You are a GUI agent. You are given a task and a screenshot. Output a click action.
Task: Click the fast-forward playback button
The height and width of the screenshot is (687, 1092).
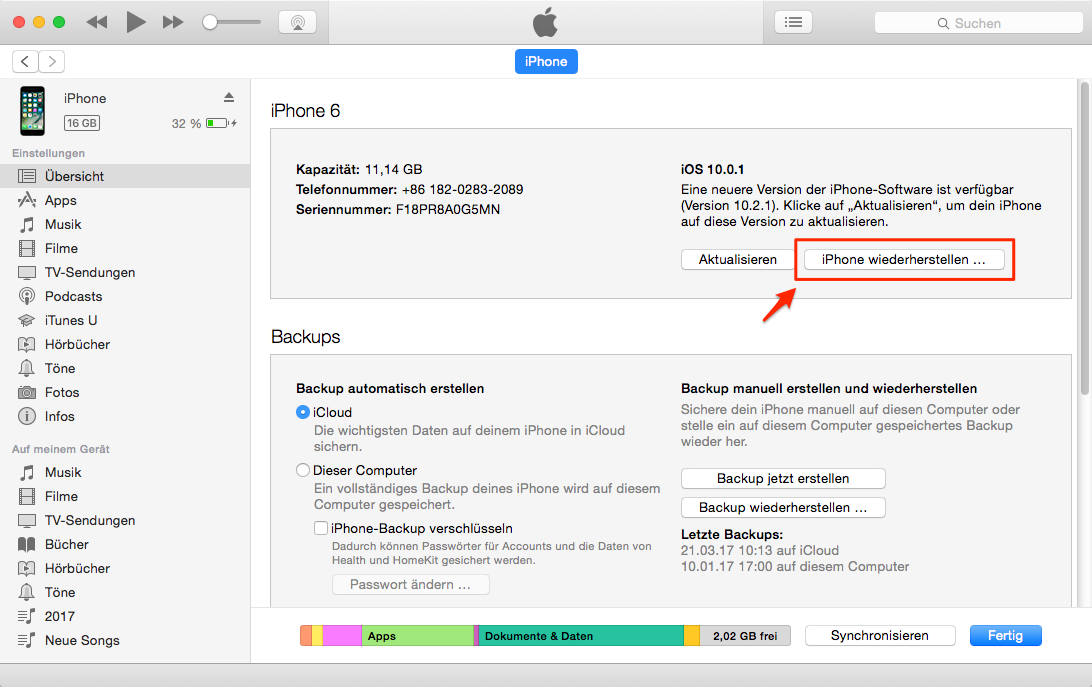pos(173,22)
